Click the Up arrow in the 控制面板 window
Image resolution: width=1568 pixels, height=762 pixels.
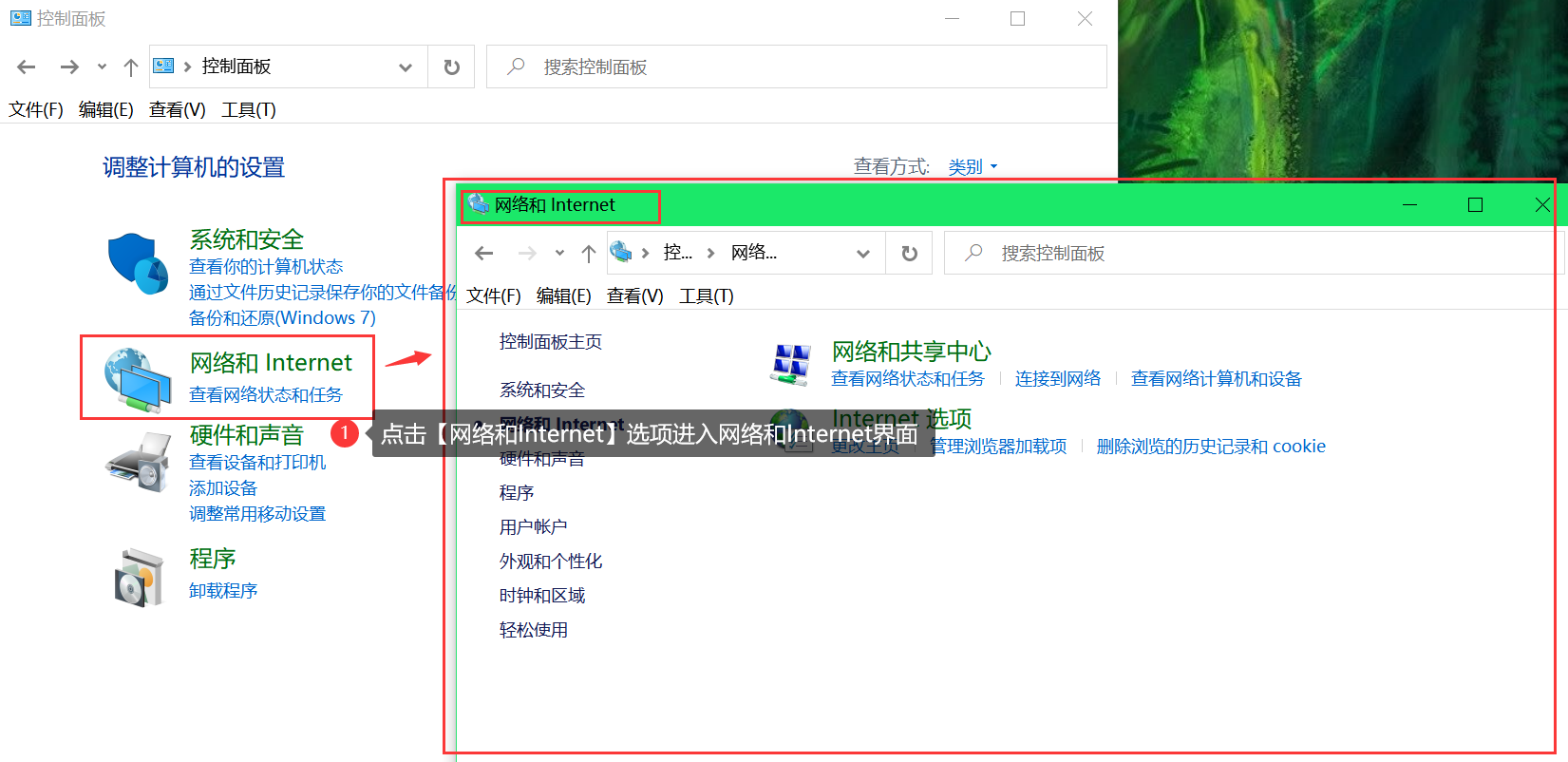(x=131, y=67)
